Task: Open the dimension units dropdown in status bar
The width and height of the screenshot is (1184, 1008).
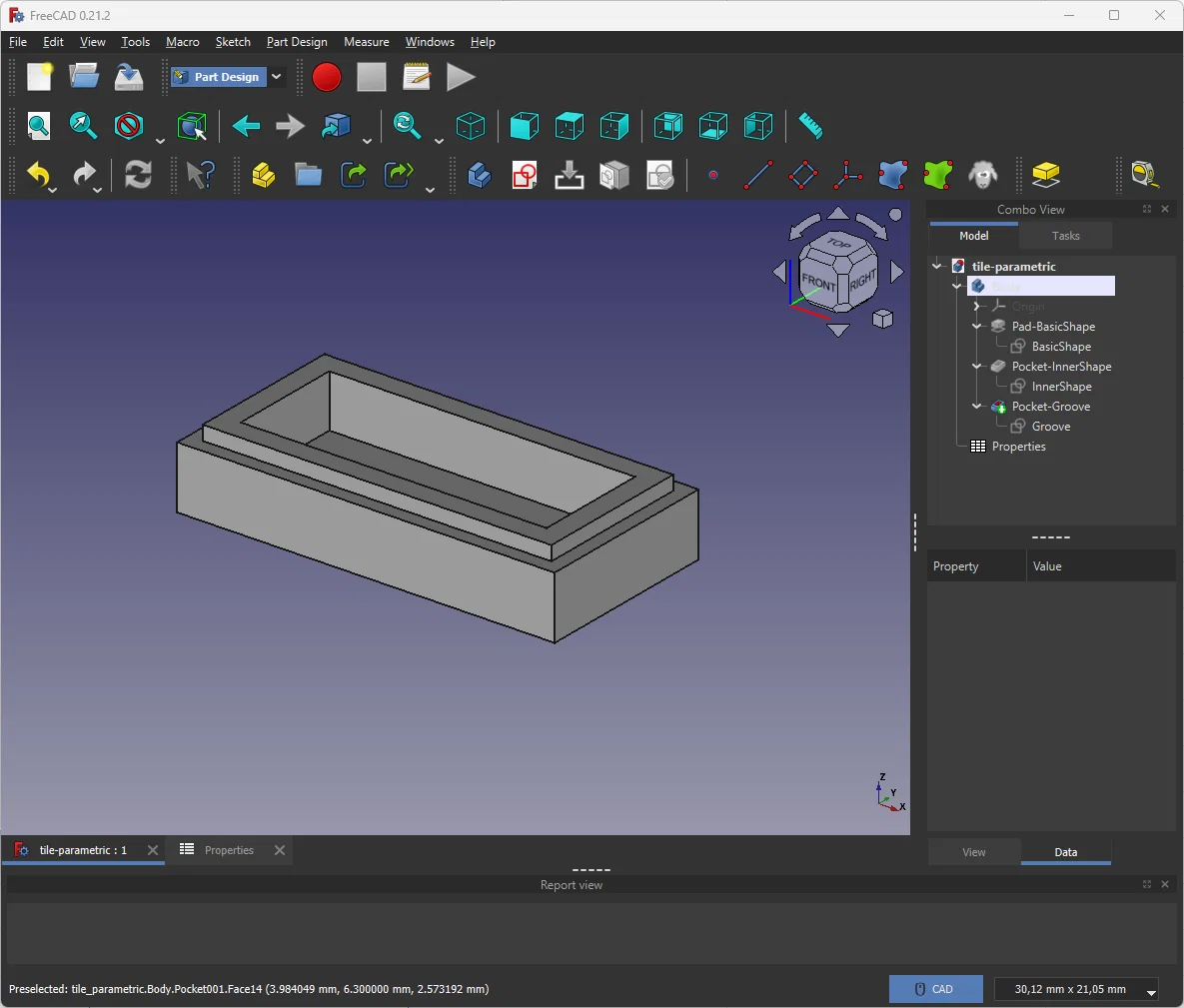Action: [1151, 991]
